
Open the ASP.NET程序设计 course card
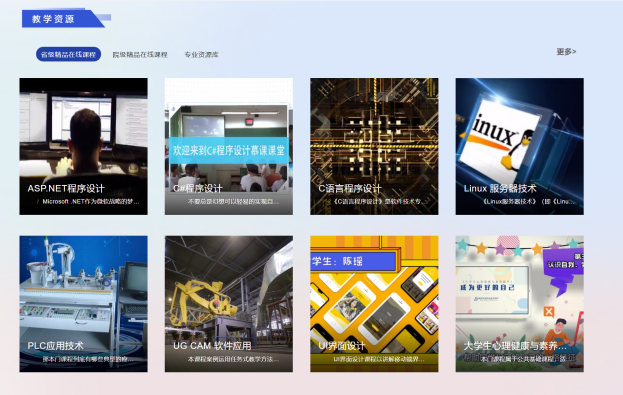(83, 146)
